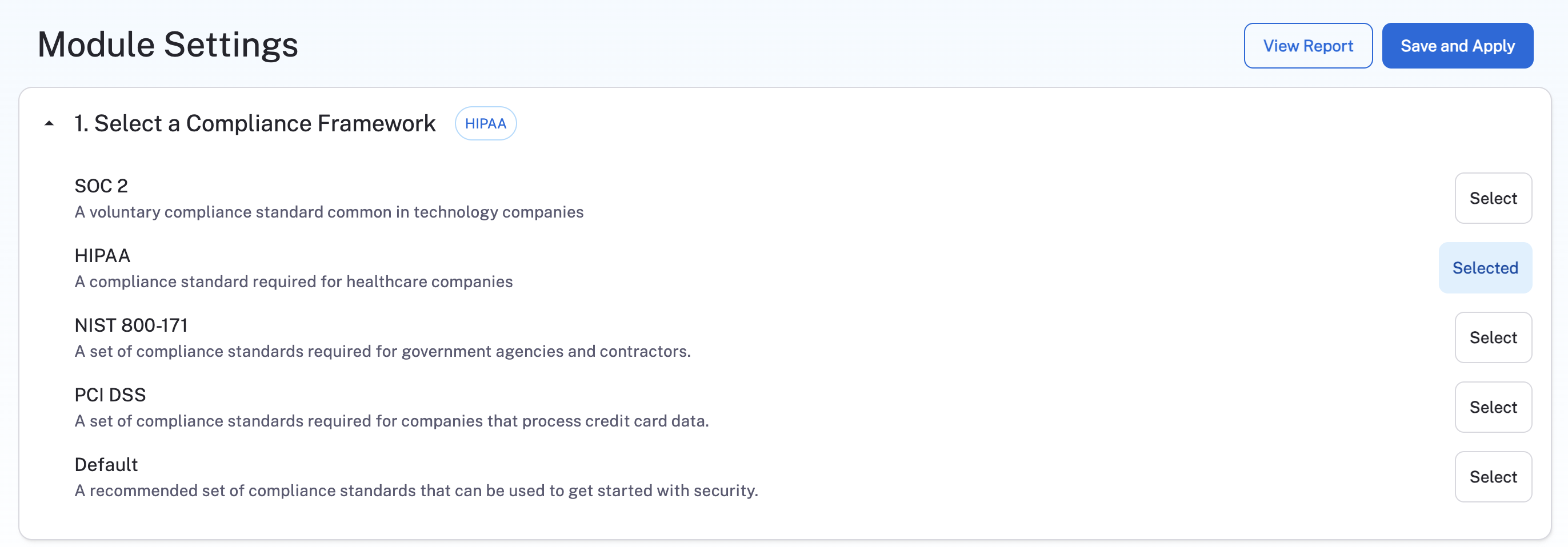Click the View Report button

pyautogui.click(x=1307, y=46)
